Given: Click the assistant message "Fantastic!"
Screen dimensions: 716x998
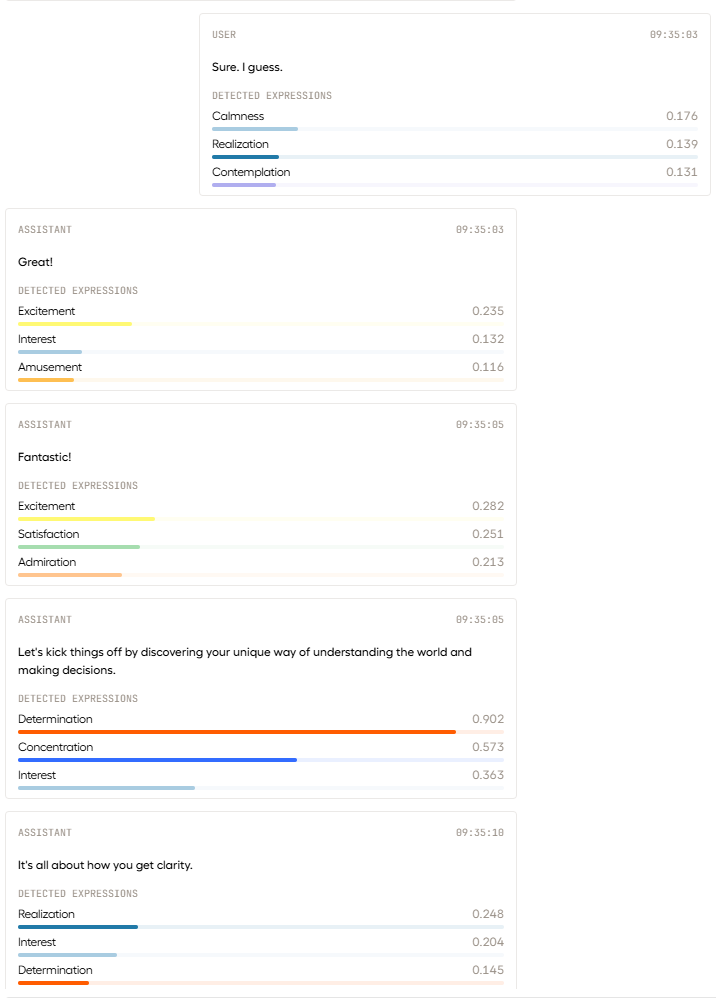Looking at the screenshot, I should 45,457.
